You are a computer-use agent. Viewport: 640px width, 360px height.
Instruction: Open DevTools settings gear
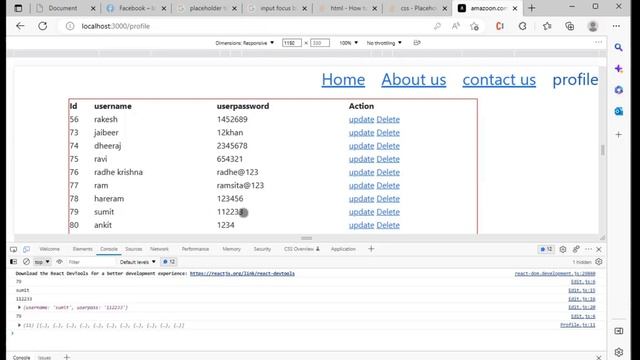point(563,249)
